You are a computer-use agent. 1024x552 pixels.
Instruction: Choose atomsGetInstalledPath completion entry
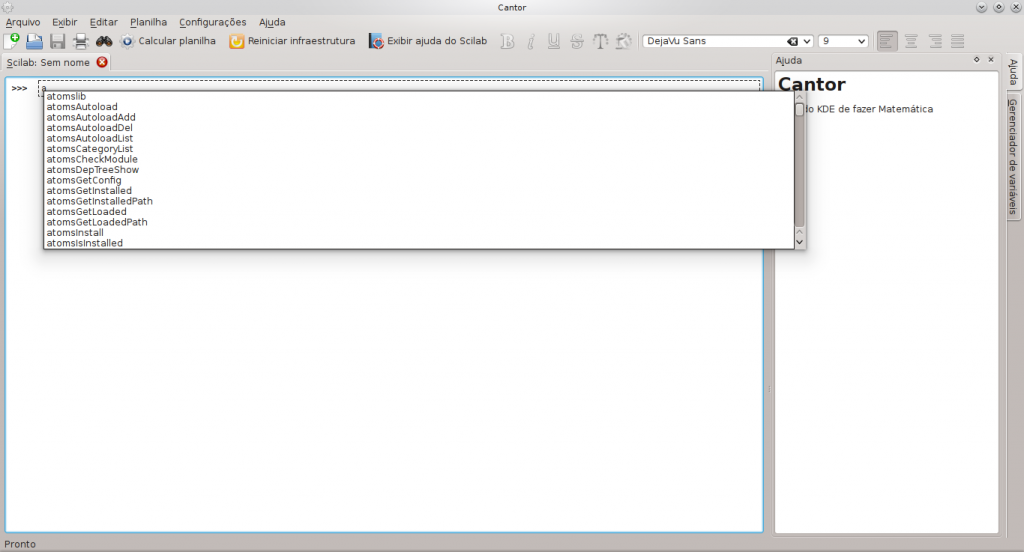(419, 201)
